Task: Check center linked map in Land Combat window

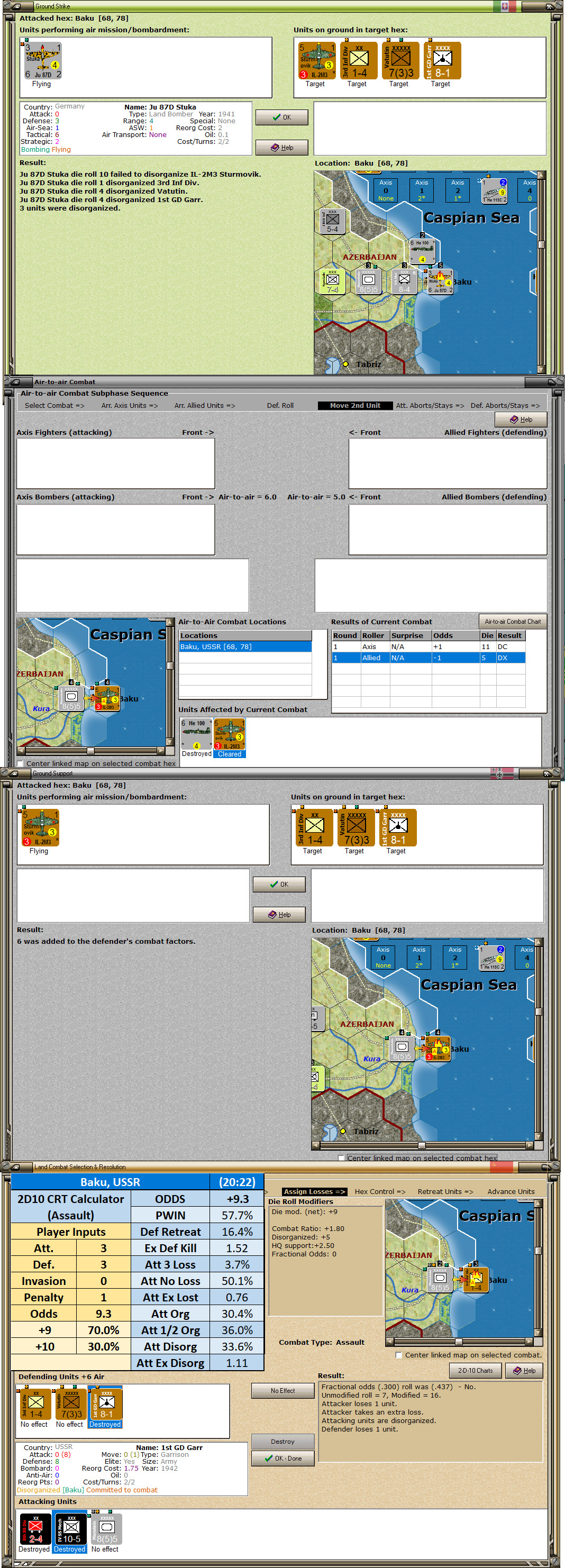Action: 399,1355
